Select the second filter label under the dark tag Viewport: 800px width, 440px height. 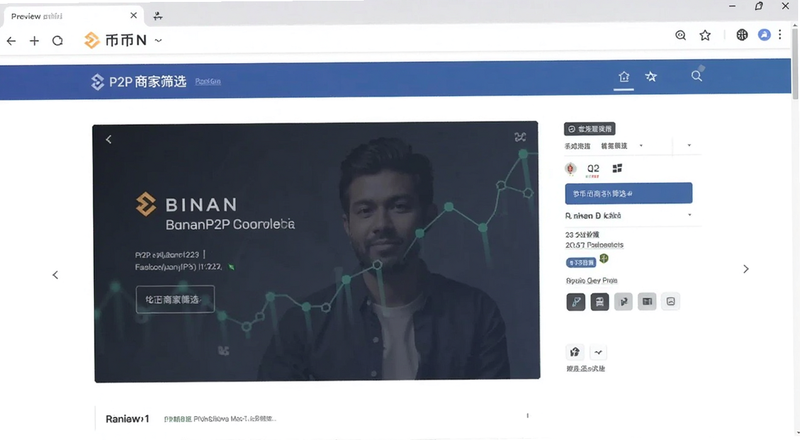[x=614, y=146]
